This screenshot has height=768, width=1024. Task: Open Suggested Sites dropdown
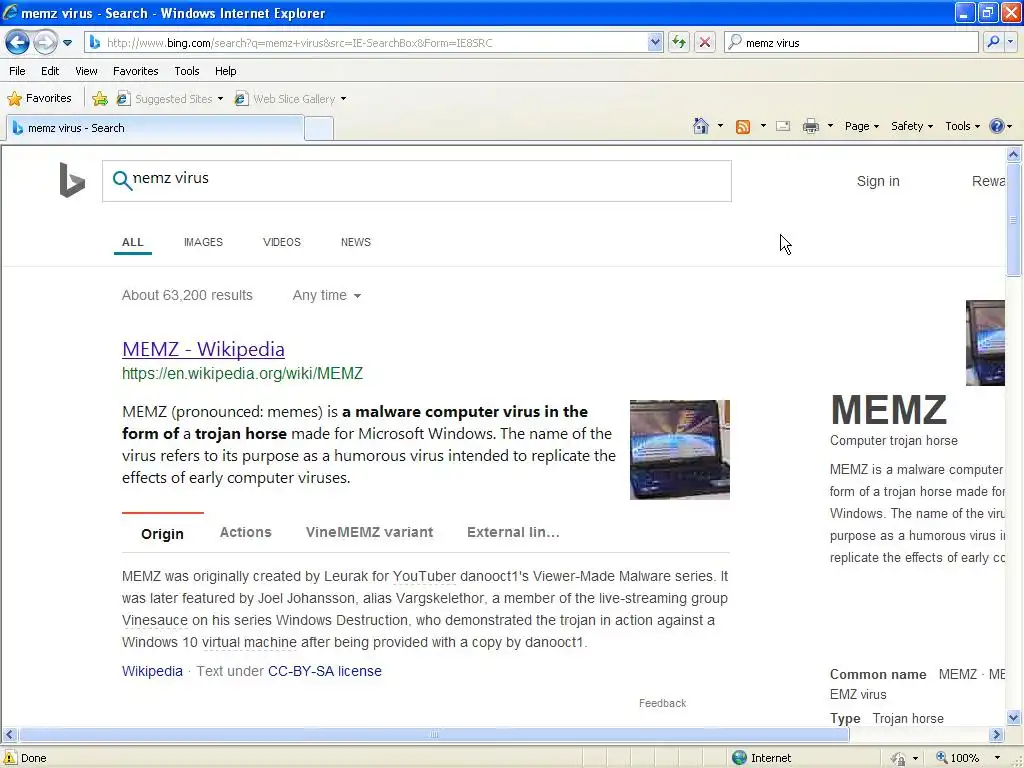(170, 99)
